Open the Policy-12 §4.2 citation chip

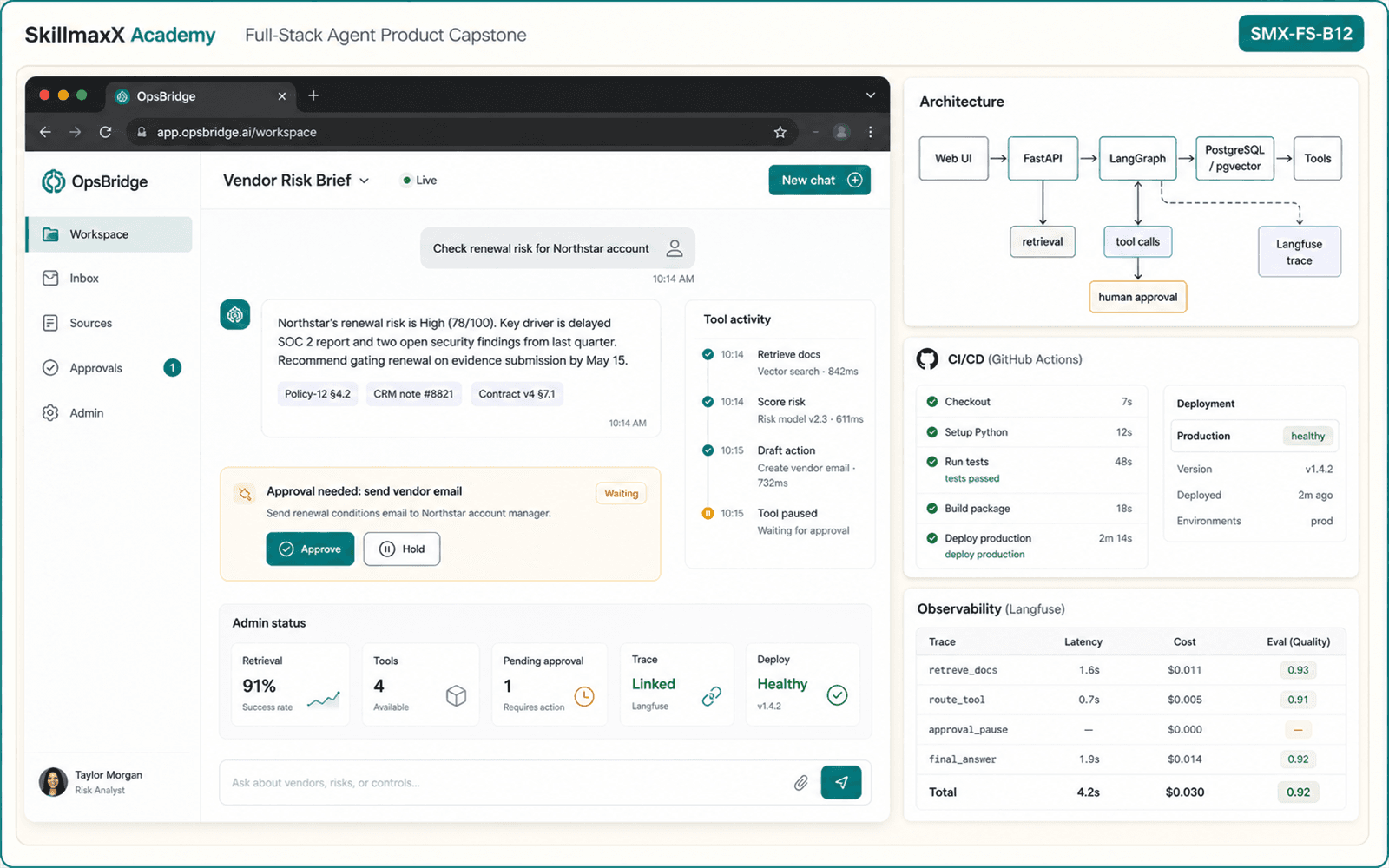point(318,394)
